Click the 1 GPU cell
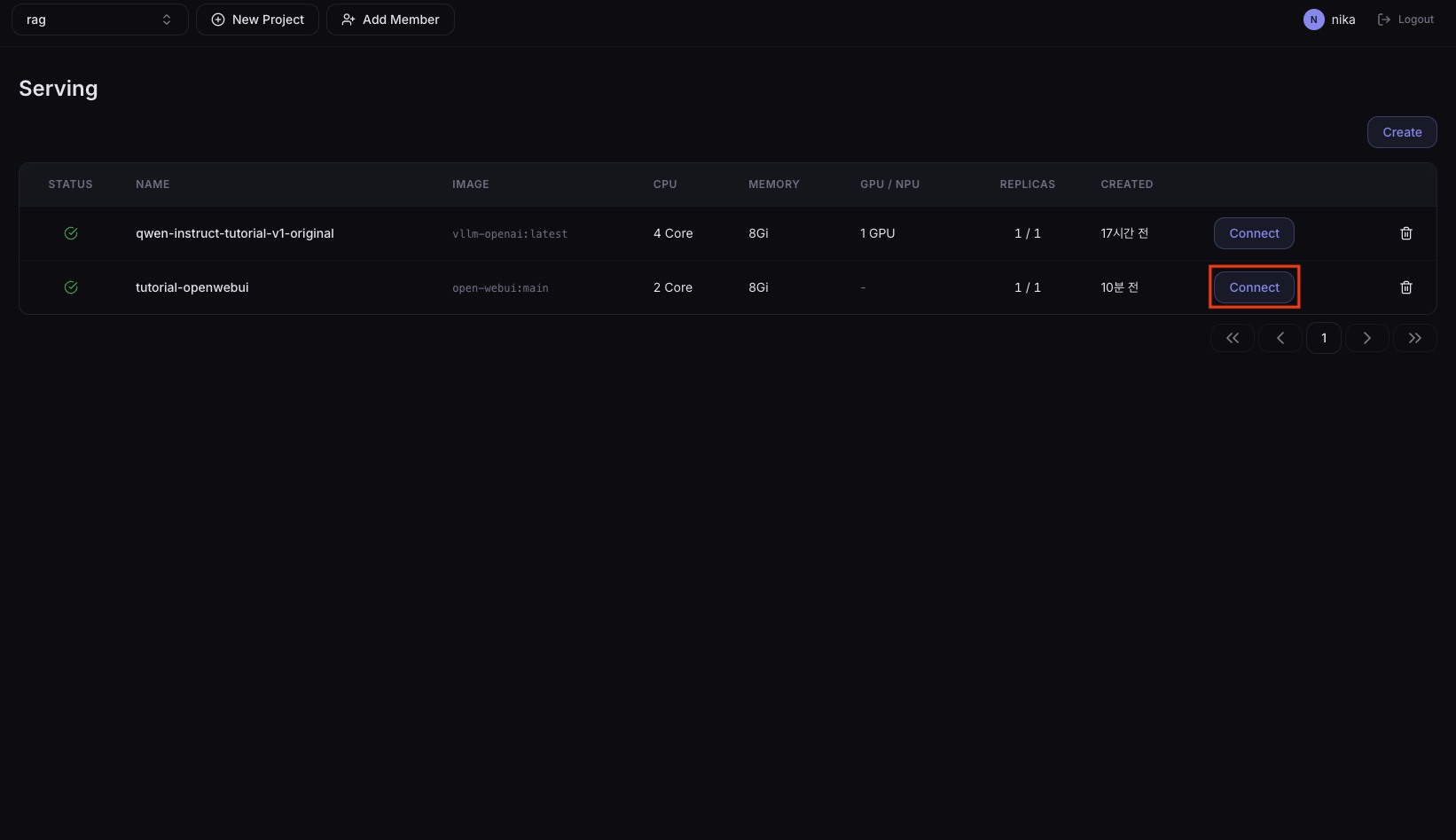 pos(877,233)
